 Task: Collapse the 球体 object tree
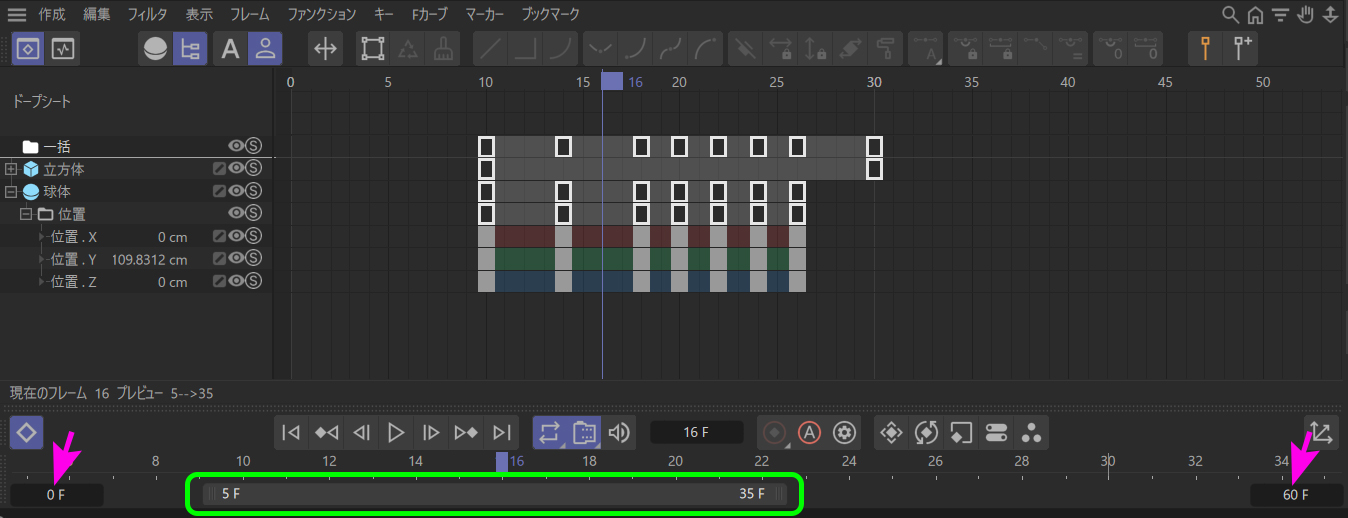[x=12, y=191]
